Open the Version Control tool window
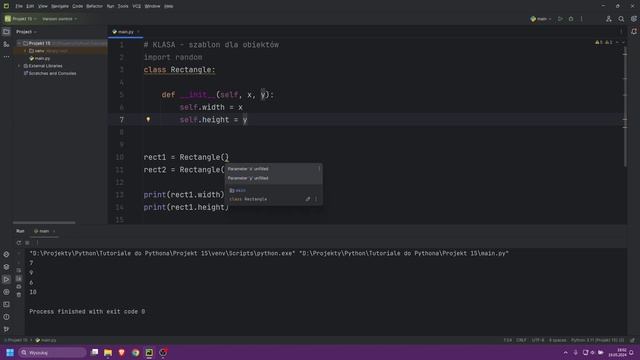 point(6,329)
